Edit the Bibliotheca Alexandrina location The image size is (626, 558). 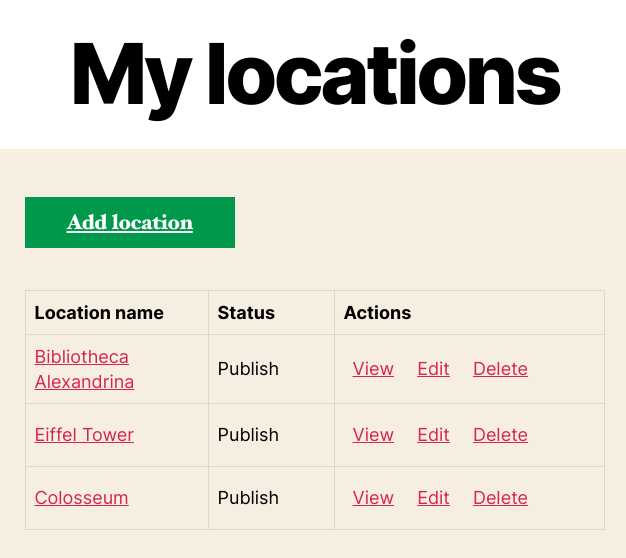(x=433, y=369)
